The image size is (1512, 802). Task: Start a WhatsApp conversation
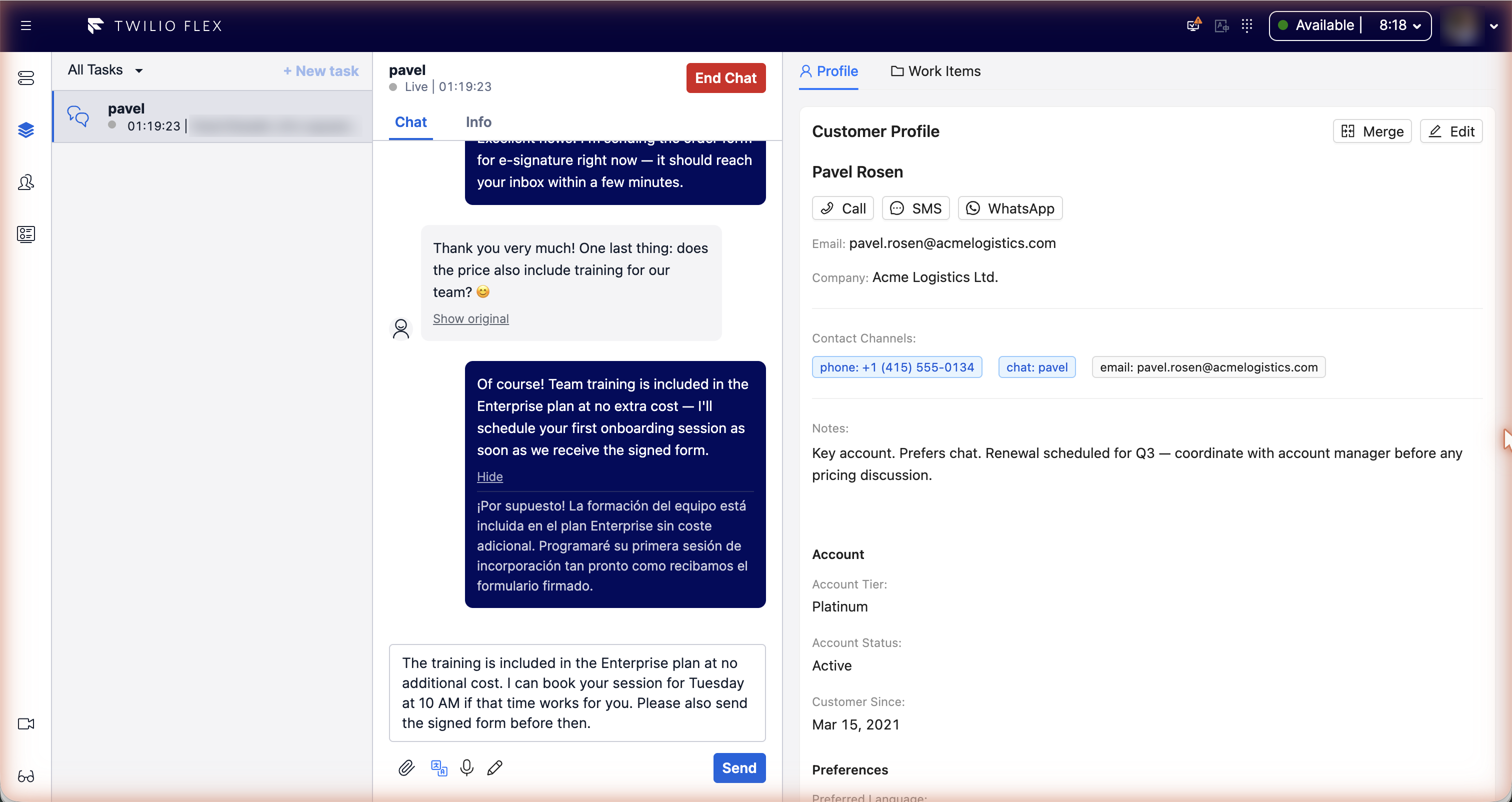click(1010, 208)
